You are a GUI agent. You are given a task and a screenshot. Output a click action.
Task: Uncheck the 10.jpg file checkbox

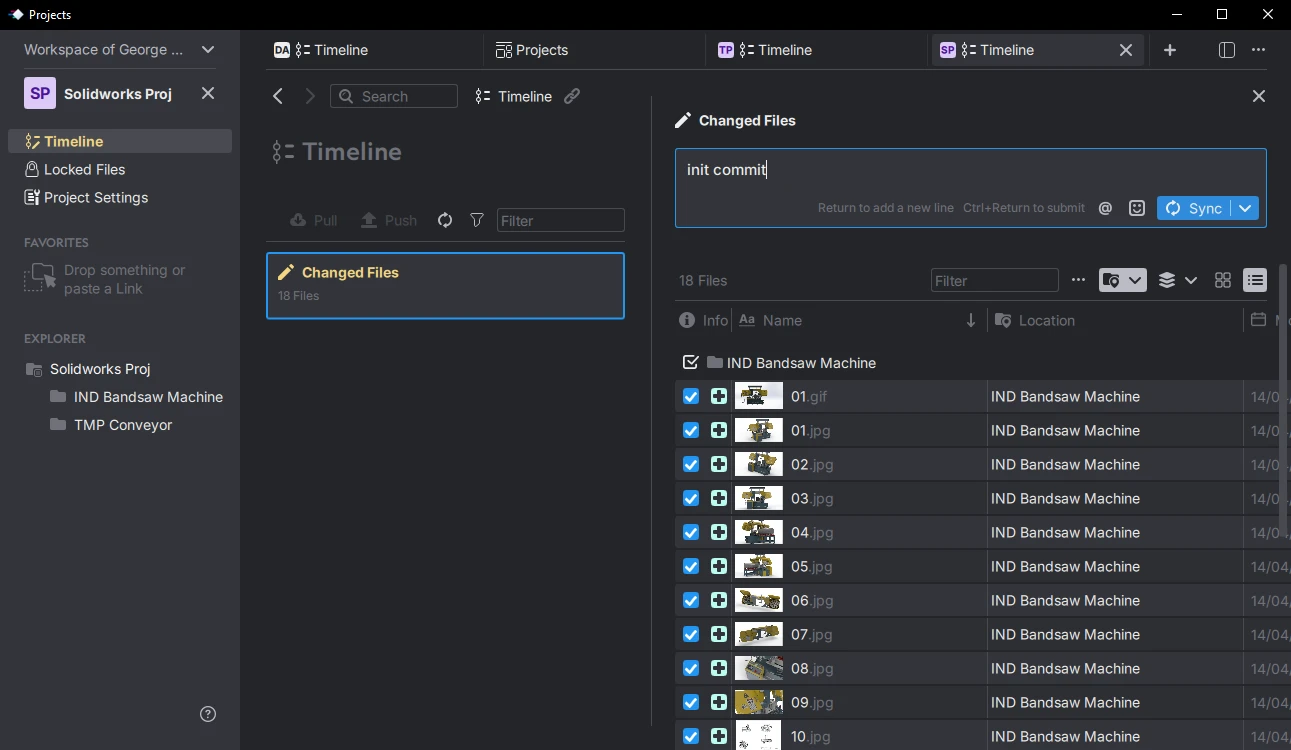(690, 736)
